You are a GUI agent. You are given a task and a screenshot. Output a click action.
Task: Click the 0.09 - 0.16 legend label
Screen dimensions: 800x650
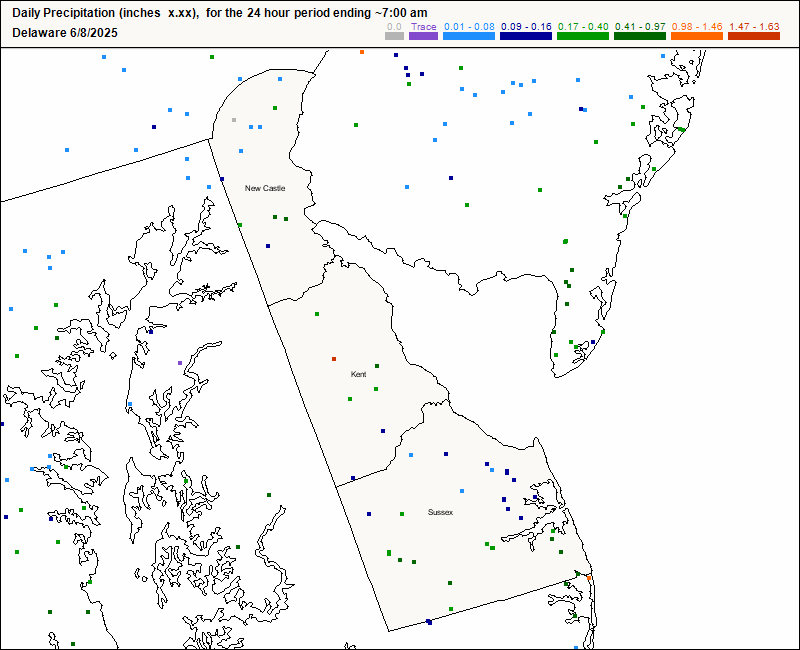[526, 27]
